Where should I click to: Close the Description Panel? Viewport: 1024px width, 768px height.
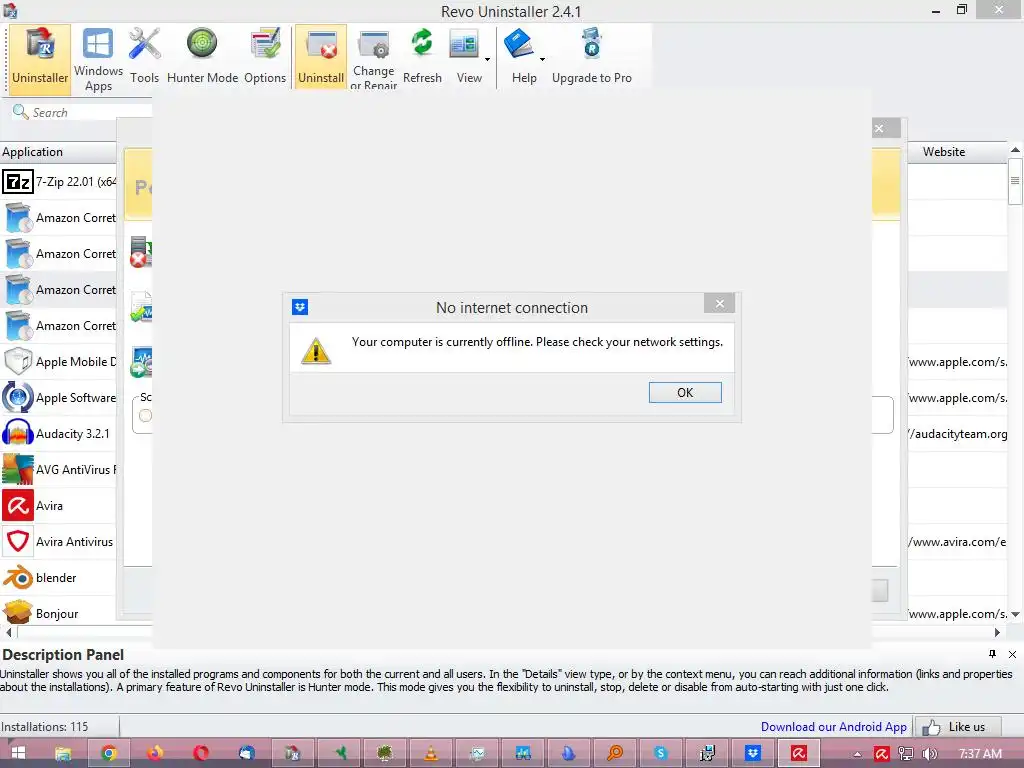click(x=1012, y=654)
